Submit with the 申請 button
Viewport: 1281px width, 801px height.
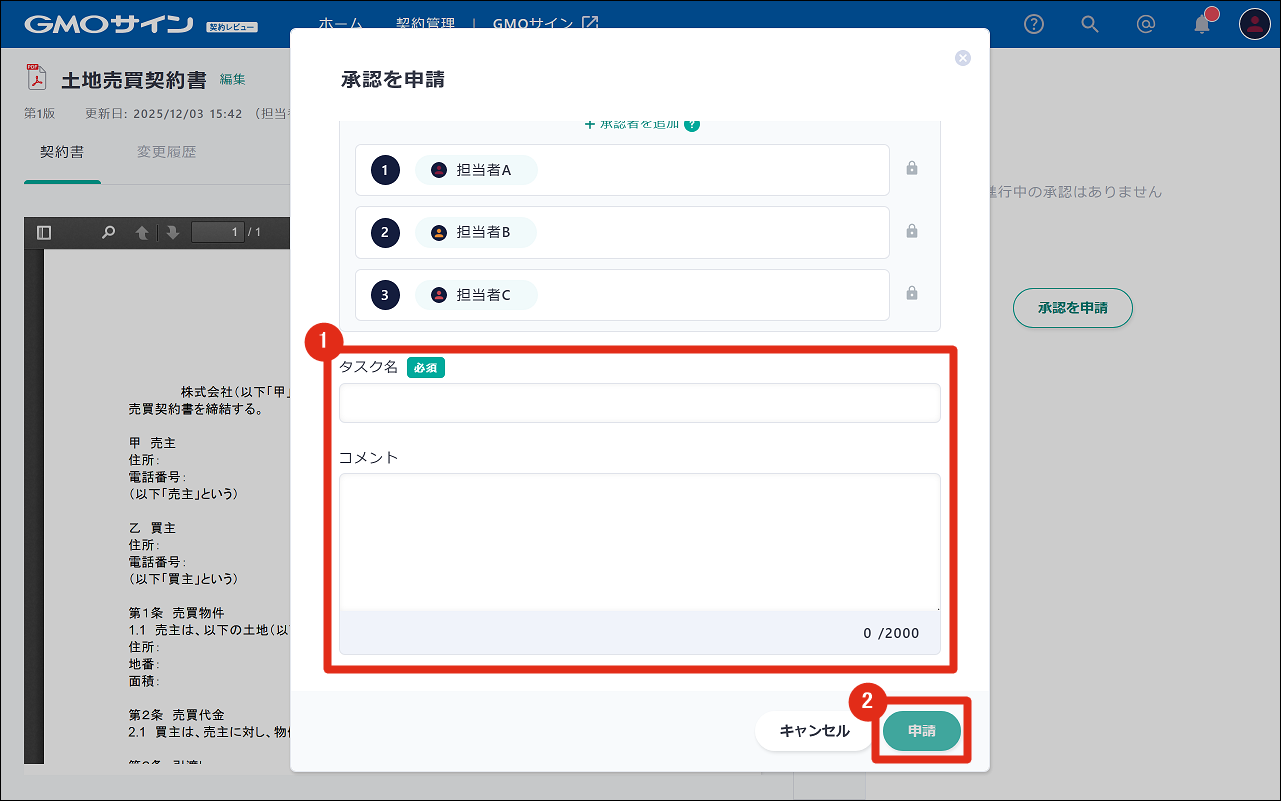tap(921, 731)
